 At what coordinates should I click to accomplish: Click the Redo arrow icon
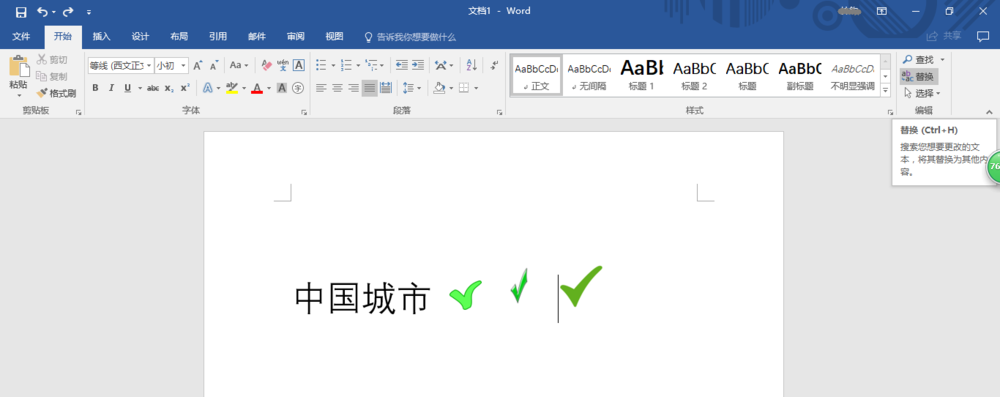tap(68, 11)
